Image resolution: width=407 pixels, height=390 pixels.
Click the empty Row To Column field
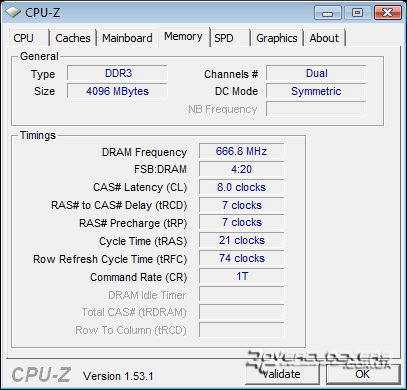(242, 330)
